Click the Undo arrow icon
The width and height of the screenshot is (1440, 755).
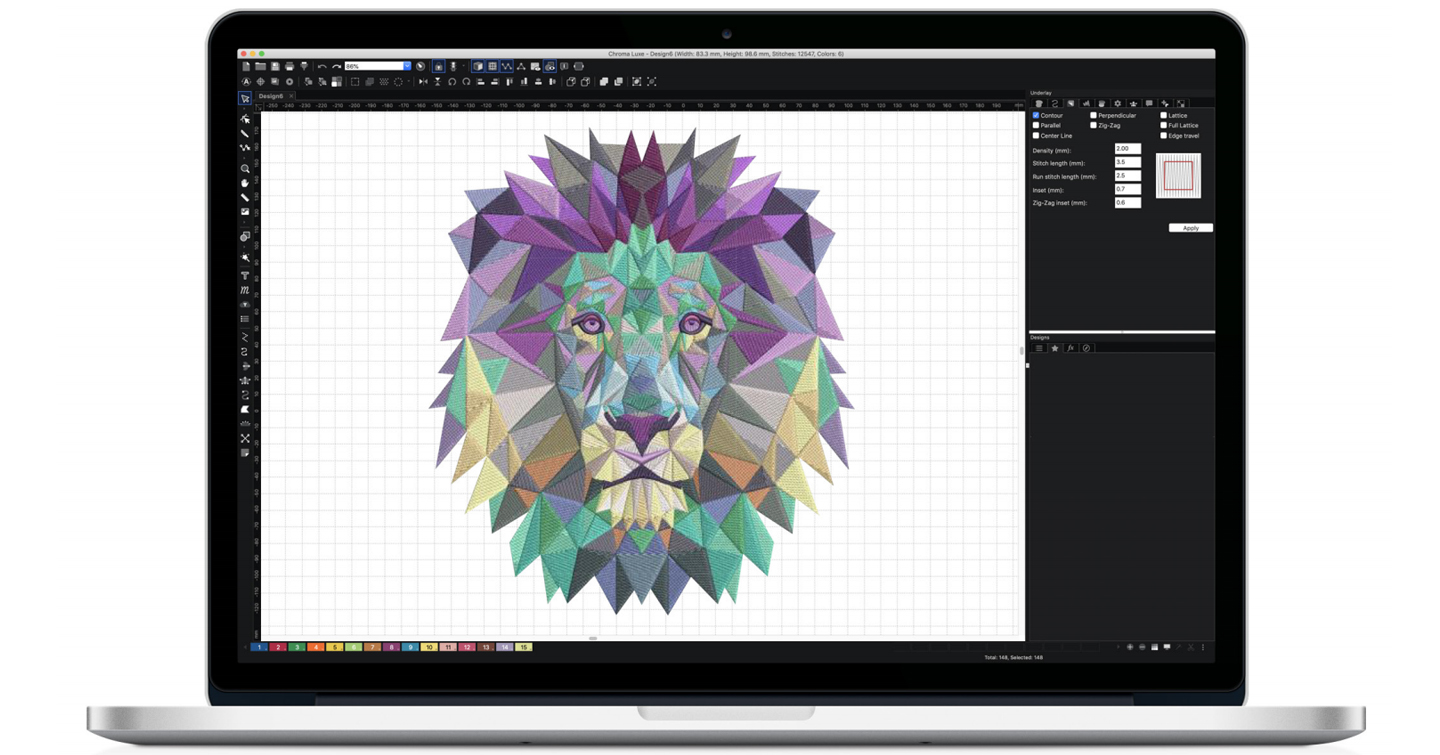(x=322, y=67)
